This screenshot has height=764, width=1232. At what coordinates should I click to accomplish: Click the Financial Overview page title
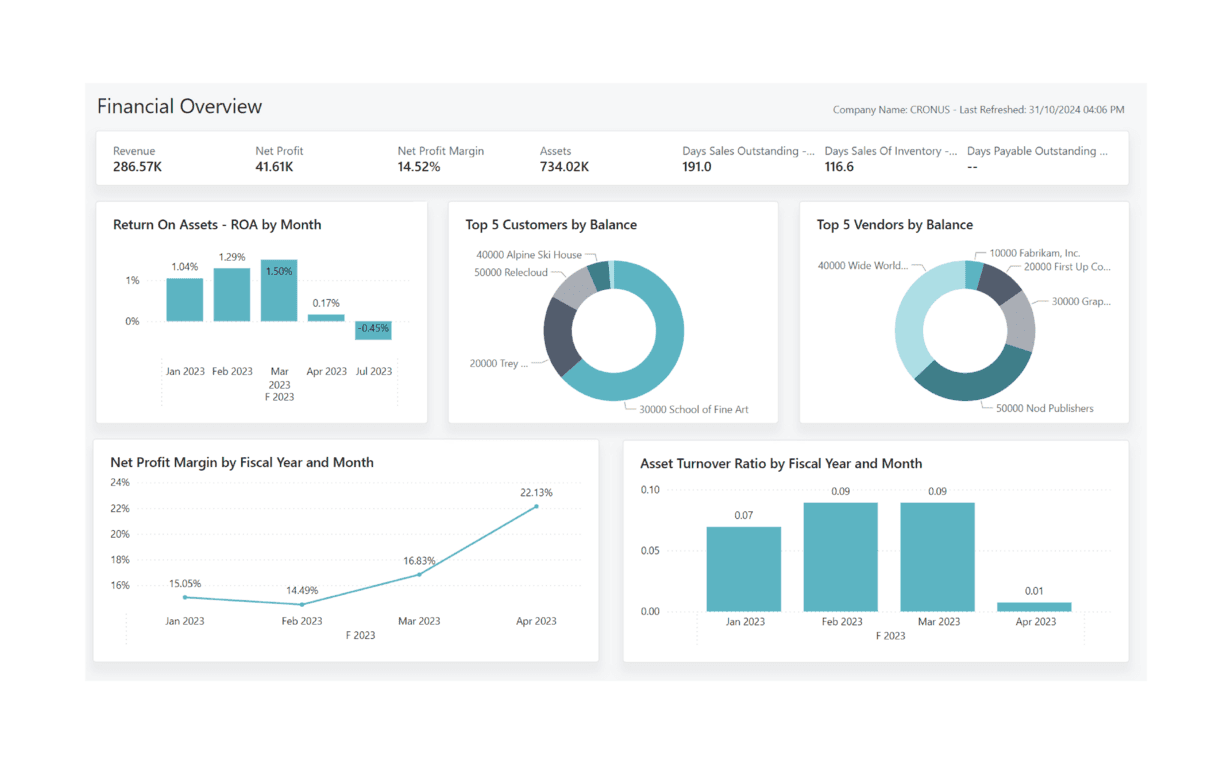(179, 107)
